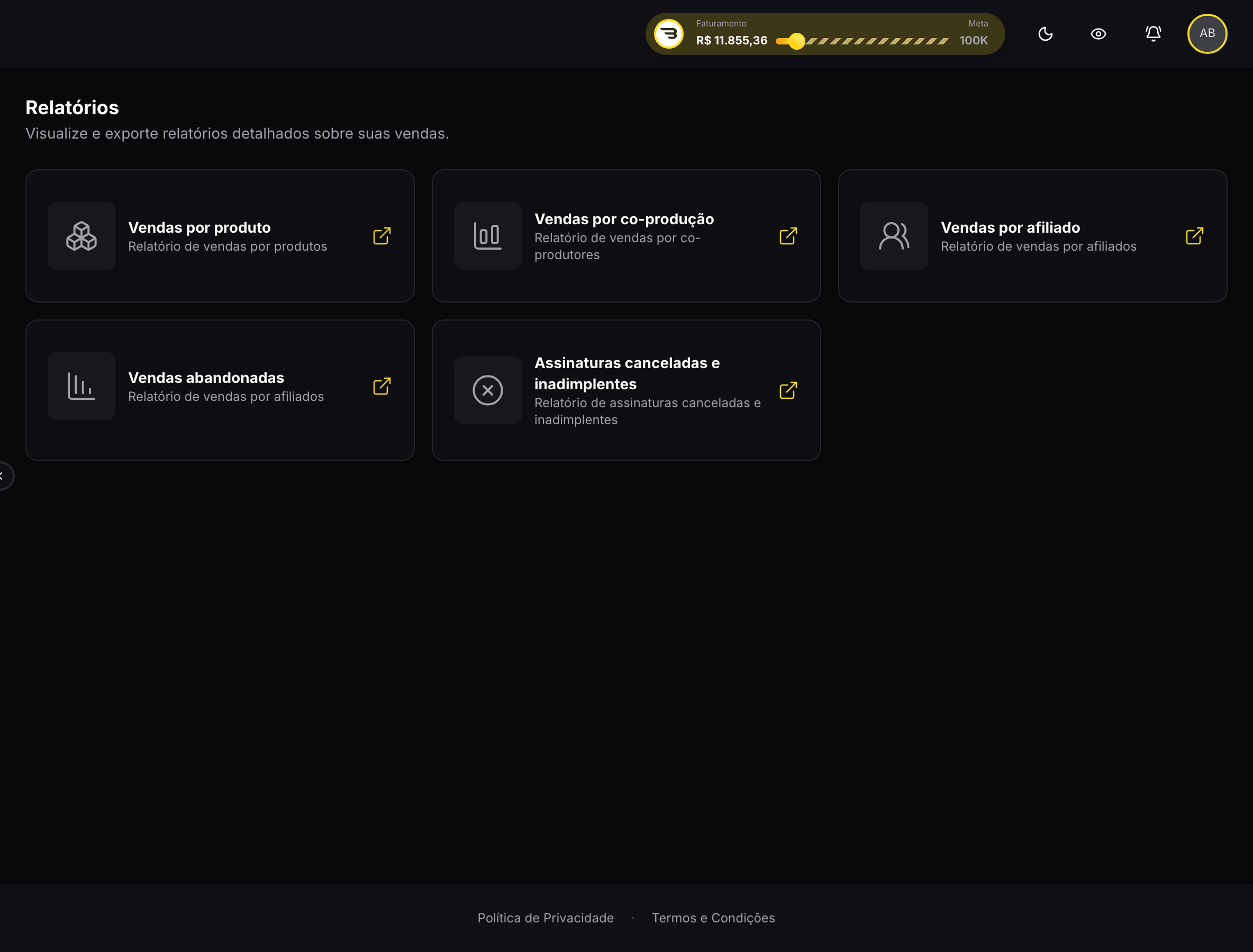Click the 'Visualize e exporte relatórios' subtitle
This screenshot has height=952, width=1253.
[237, 134]
